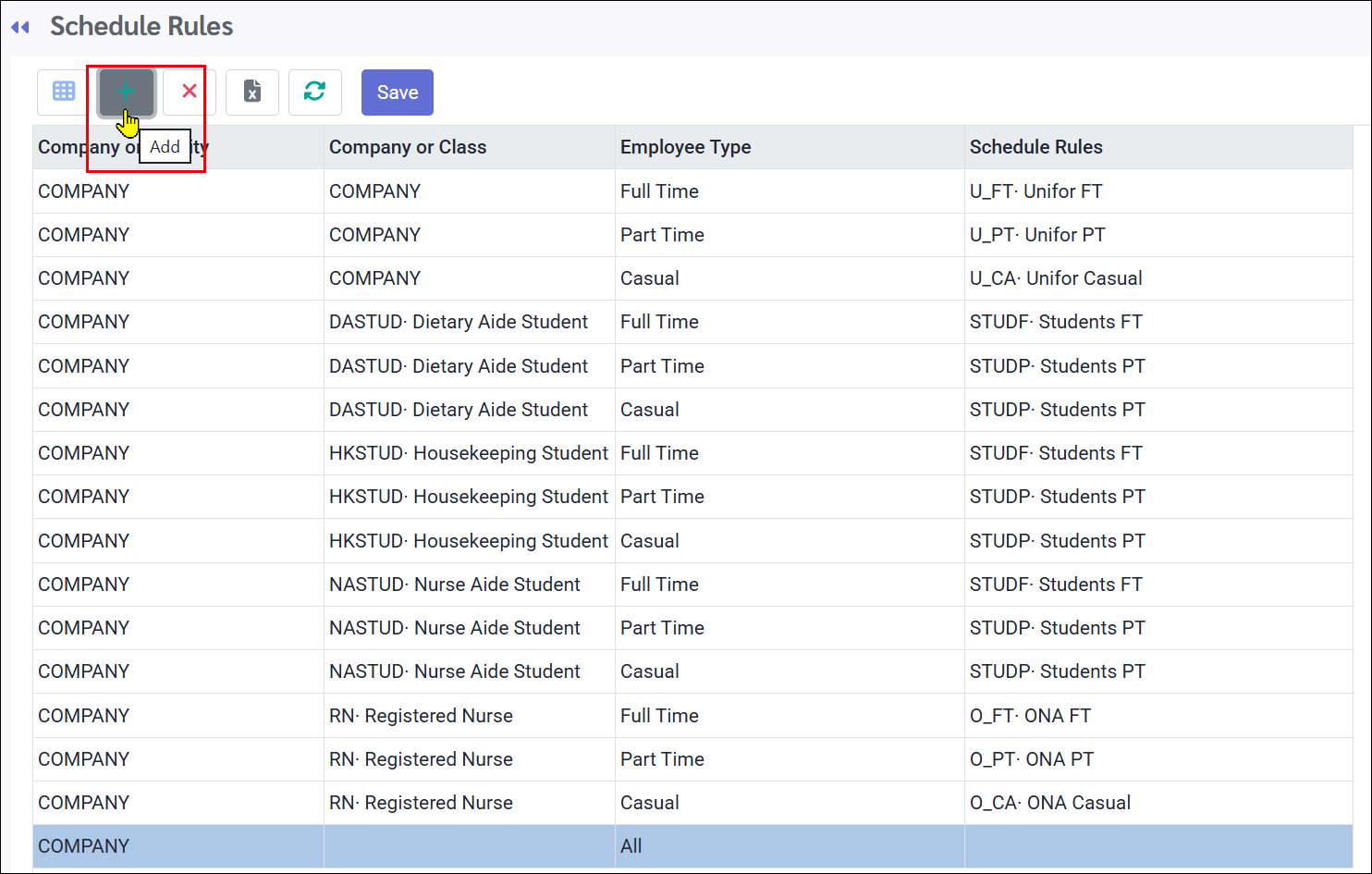Select the O_PT· ONA PT cell
This screenshot has height=874, width=1372.
click(x=1158, y=759)
